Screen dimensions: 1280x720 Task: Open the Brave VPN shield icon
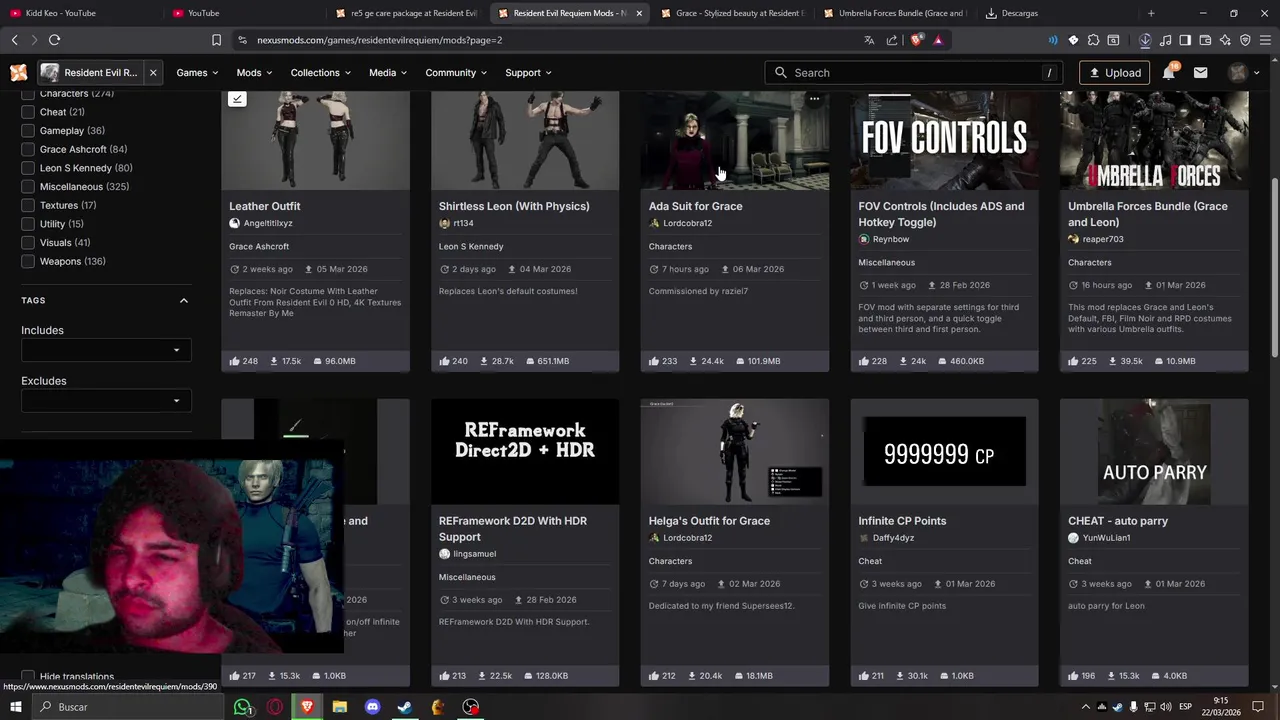(1245, 40)
